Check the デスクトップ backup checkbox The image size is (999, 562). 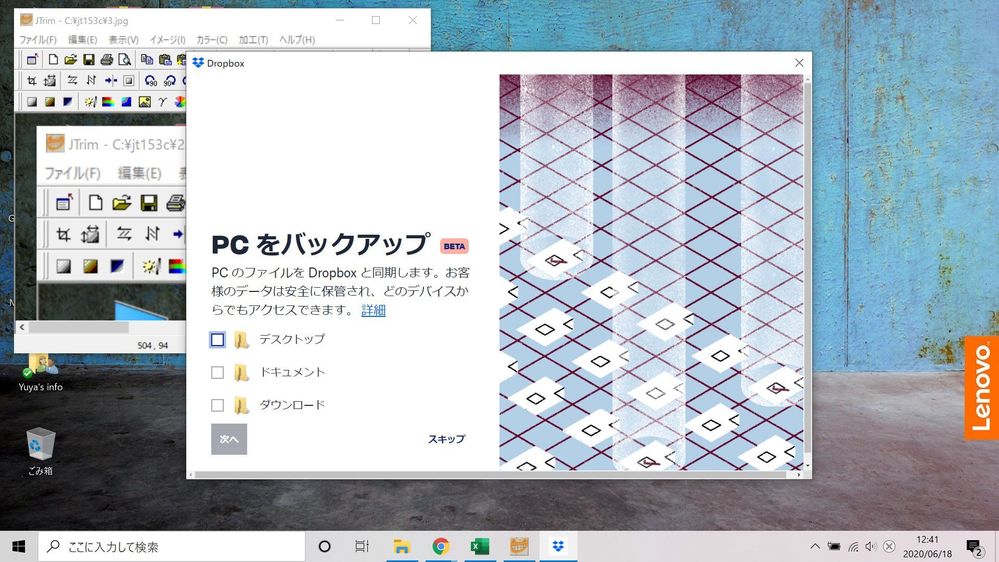click(217, 340)
